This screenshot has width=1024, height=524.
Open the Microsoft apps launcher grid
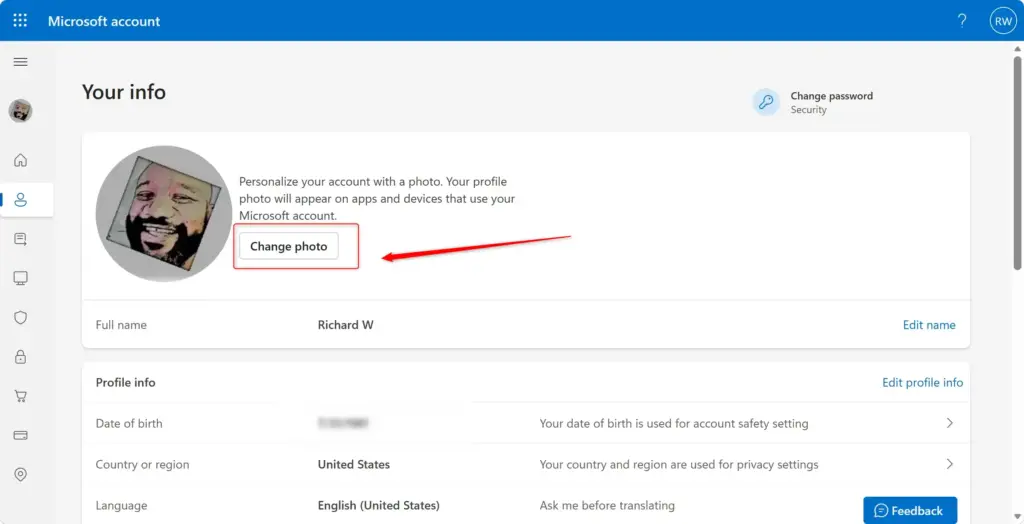click(20, 20)
